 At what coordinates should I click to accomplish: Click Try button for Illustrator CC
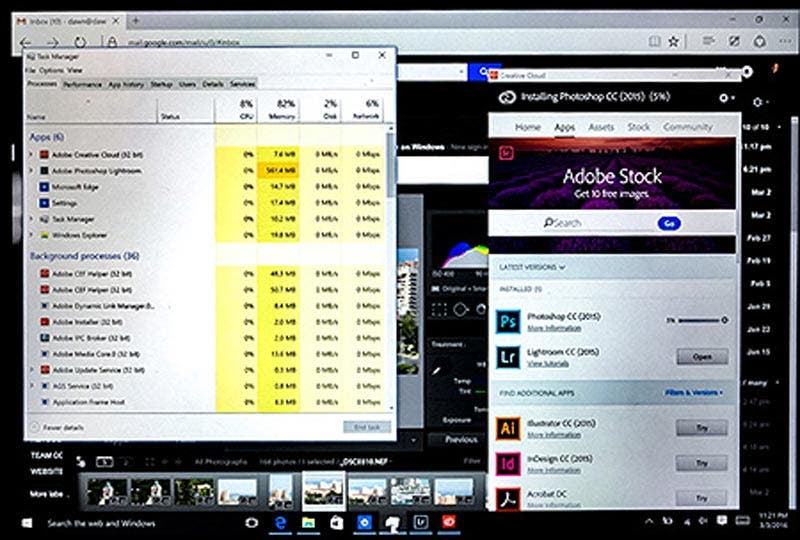[x=702, y=428]
